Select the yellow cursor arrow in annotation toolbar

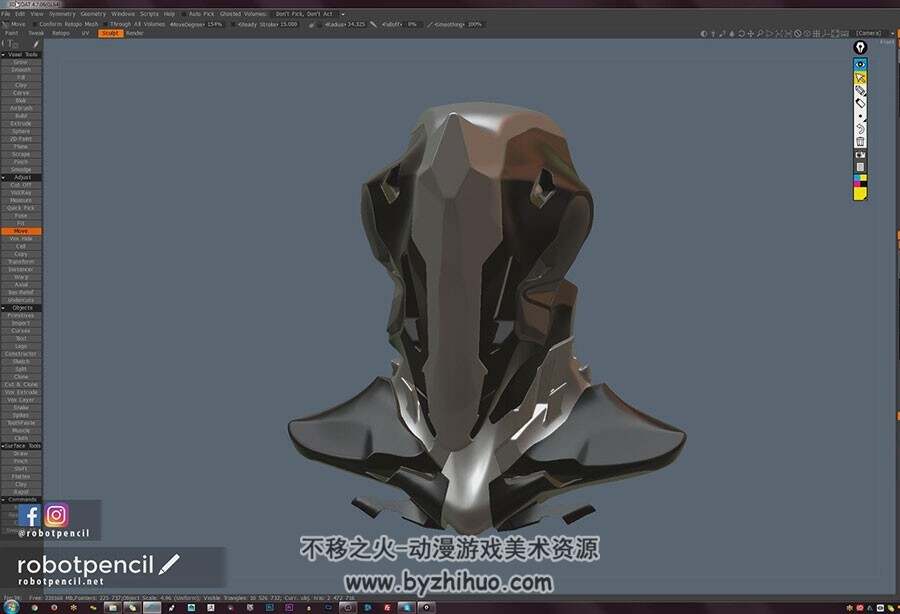(x=860, y=77)
